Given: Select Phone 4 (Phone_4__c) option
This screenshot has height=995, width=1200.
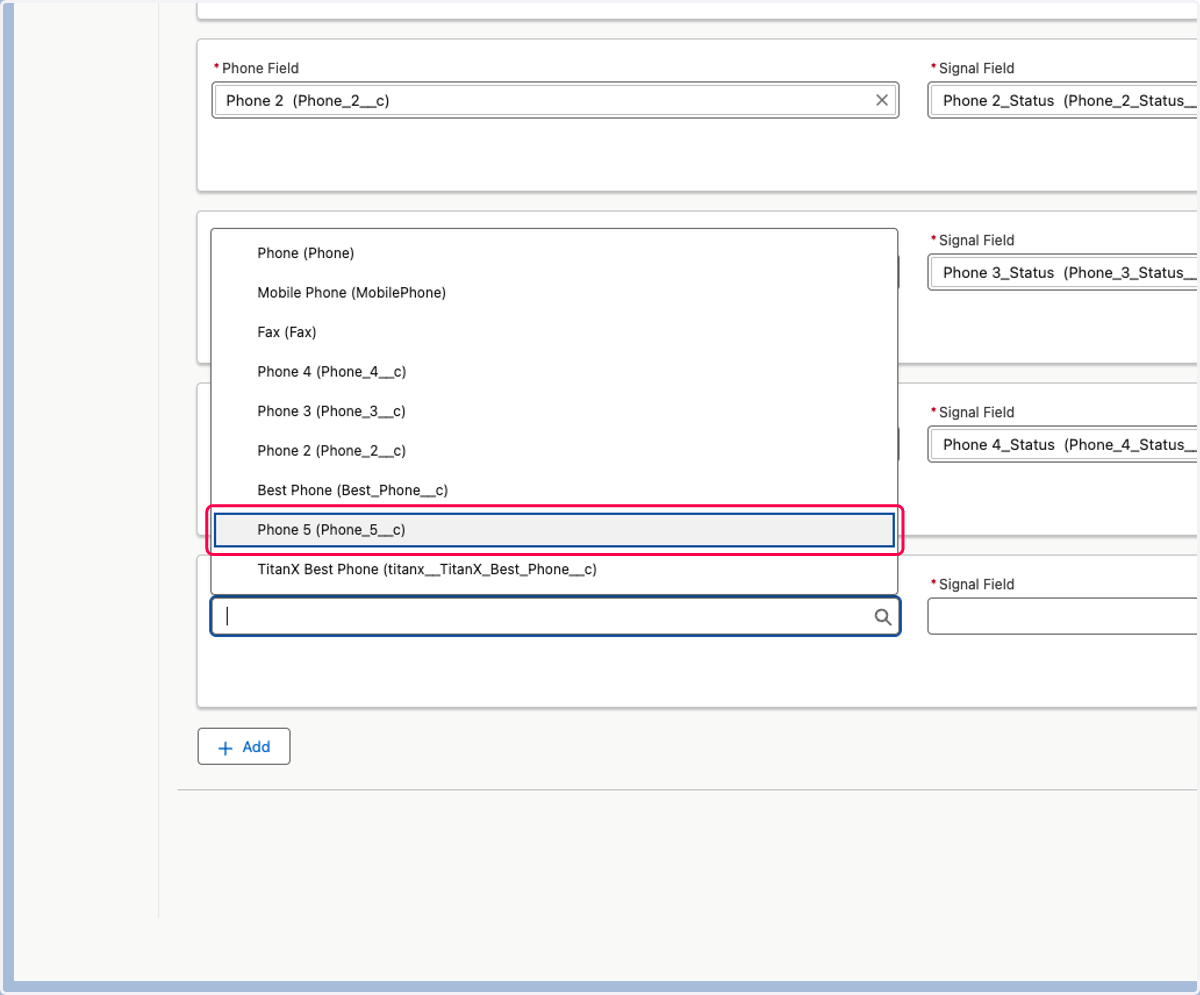Looking at the screenshot, I should pos(554,372).
